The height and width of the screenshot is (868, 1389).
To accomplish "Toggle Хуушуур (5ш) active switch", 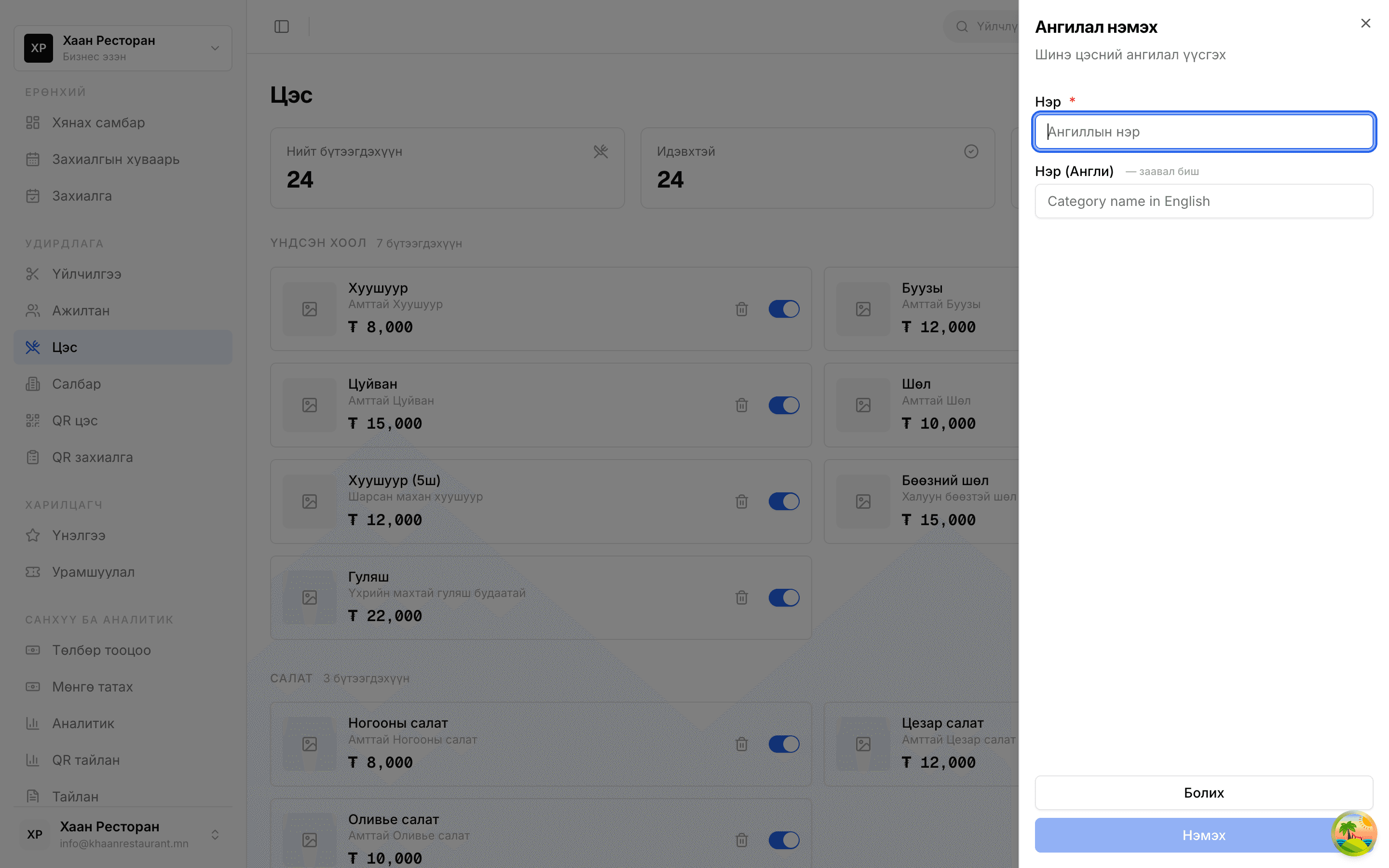I will coord(784,501).
